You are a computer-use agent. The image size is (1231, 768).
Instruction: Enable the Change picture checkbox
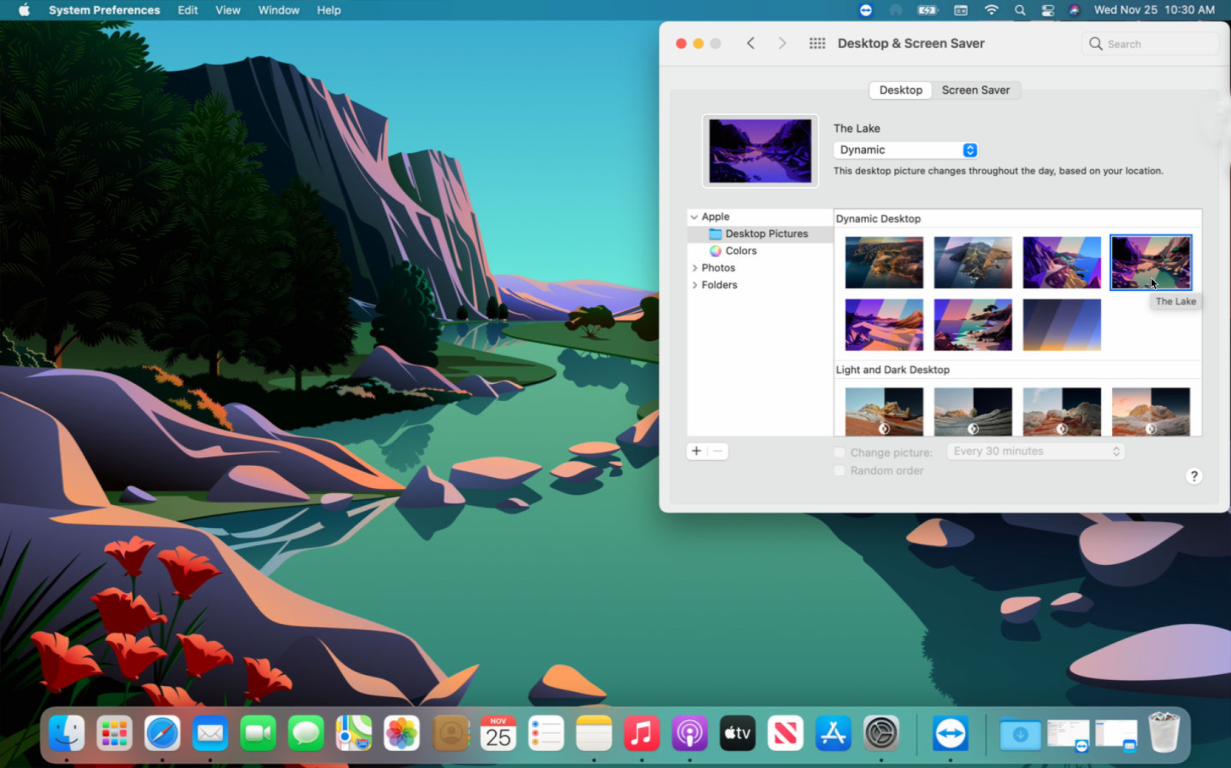click(x=840, y=453)
